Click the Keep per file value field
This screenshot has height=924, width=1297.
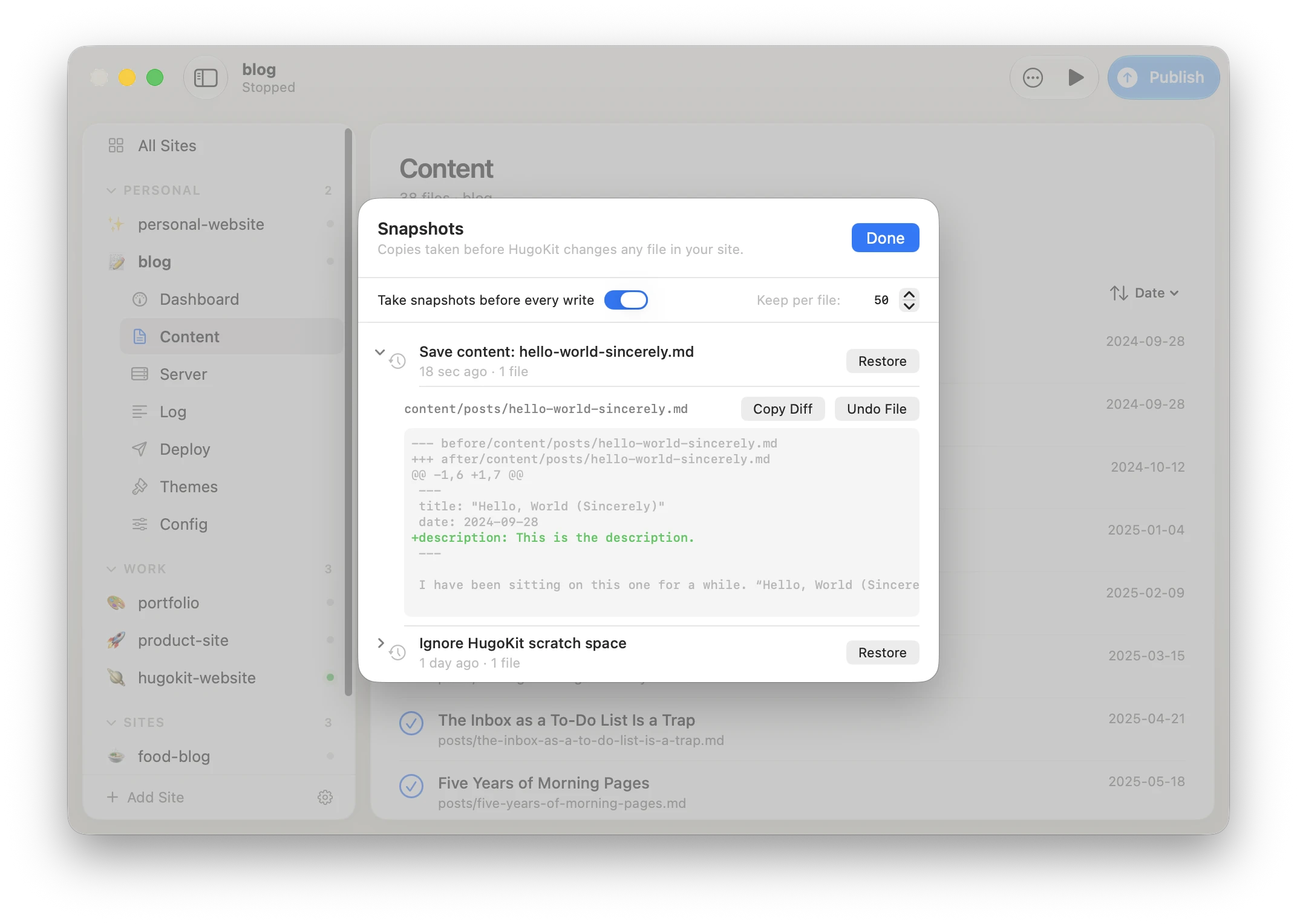881,300
